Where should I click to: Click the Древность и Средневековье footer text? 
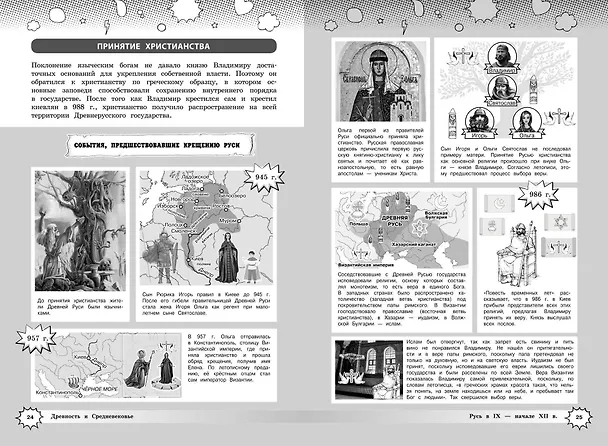coord(92,417)
